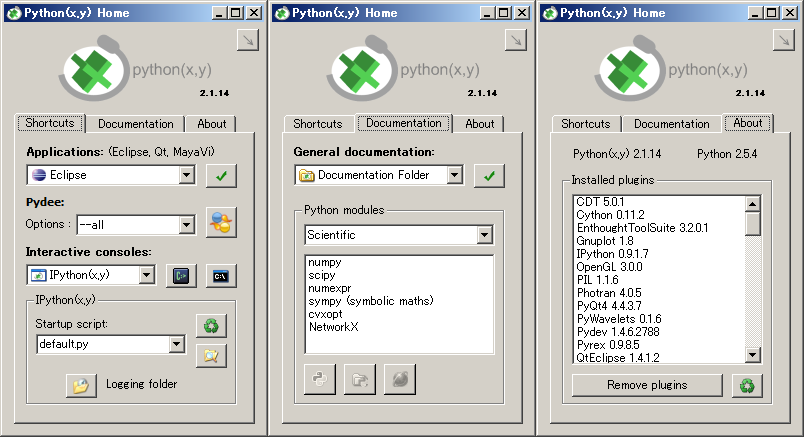The width and height of the screenshot is (805, 437).
Task: Select numpy in the Python modules list
Action: tap(324, 263)
